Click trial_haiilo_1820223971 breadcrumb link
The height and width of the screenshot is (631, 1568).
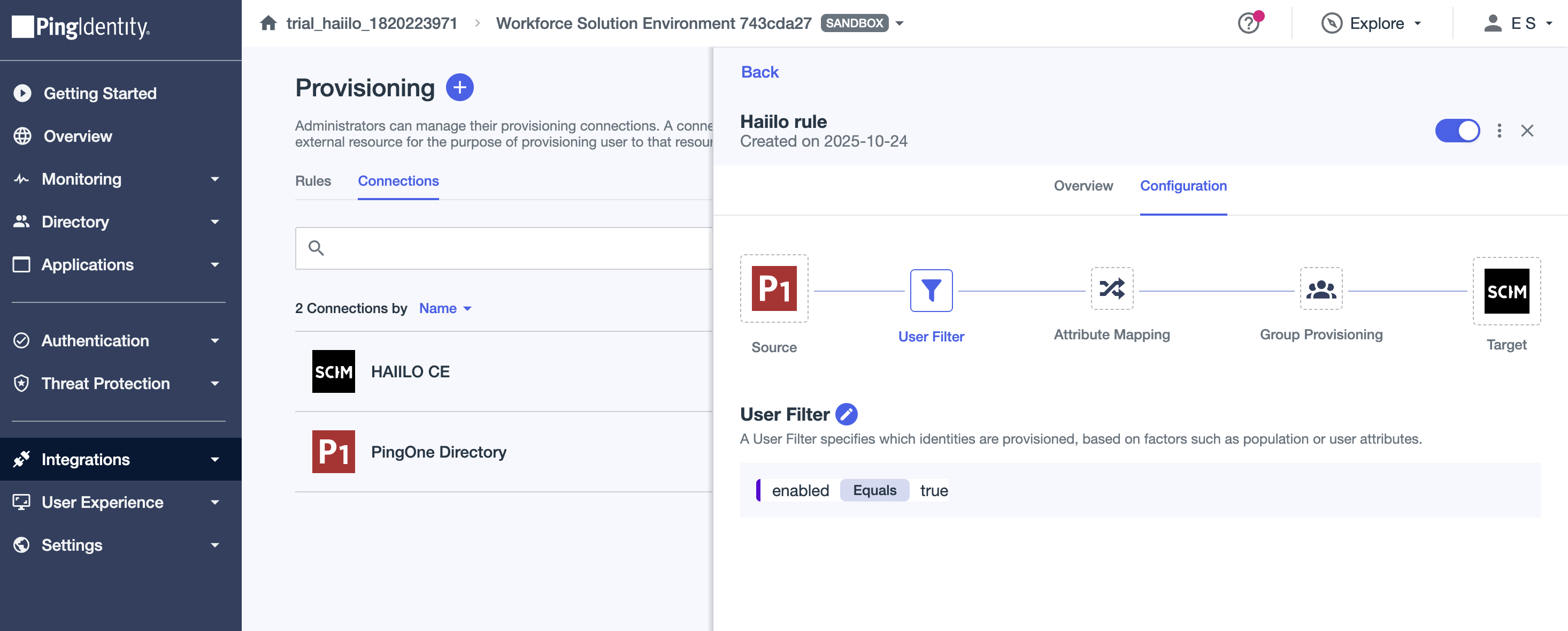371,23
